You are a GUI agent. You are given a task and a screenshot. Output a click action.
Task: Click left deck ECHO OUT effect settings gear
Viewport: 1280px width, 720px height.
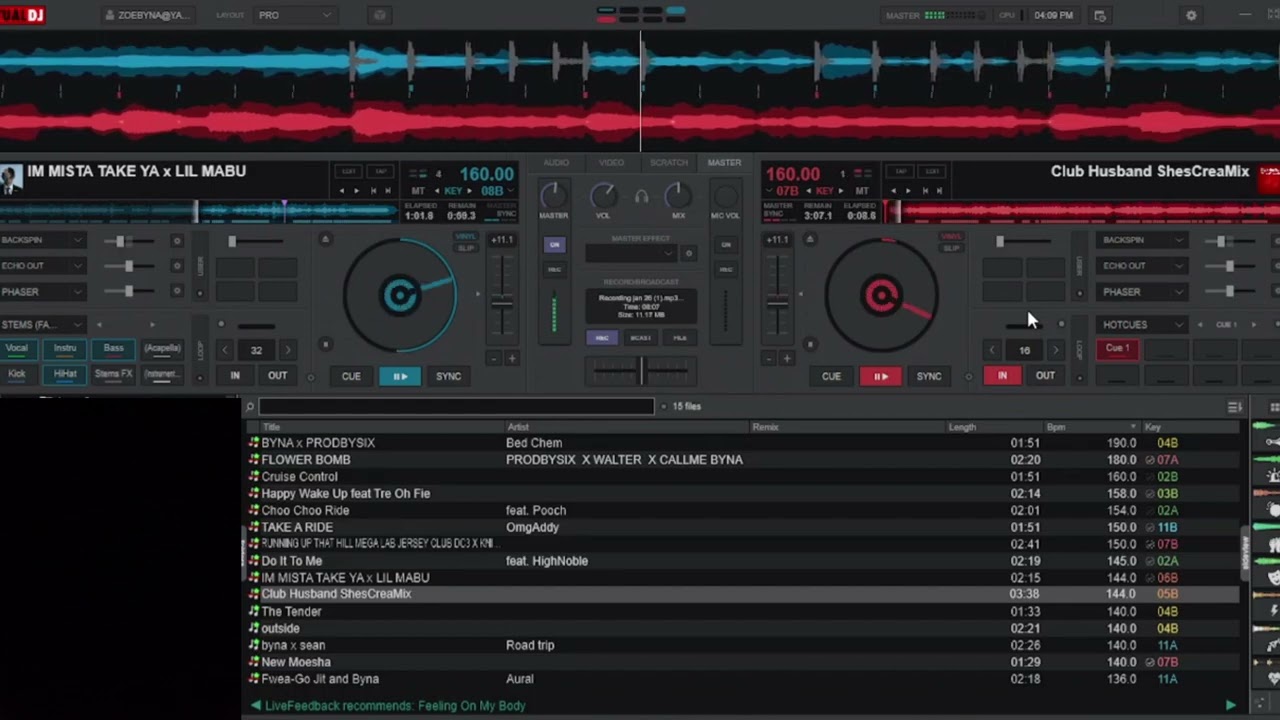pos(177,266)
